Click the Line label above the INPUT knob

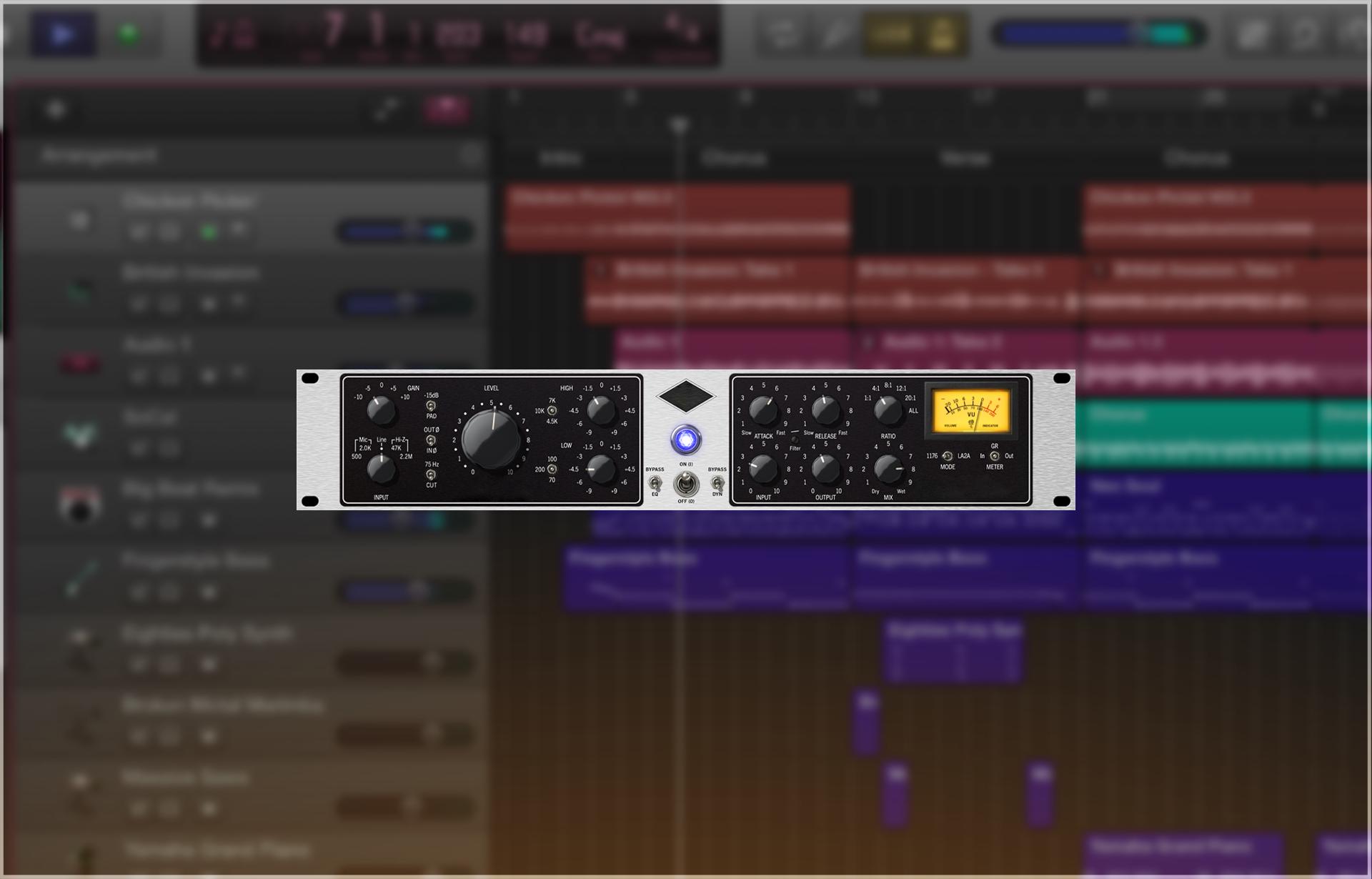click(x=382, y=440)
